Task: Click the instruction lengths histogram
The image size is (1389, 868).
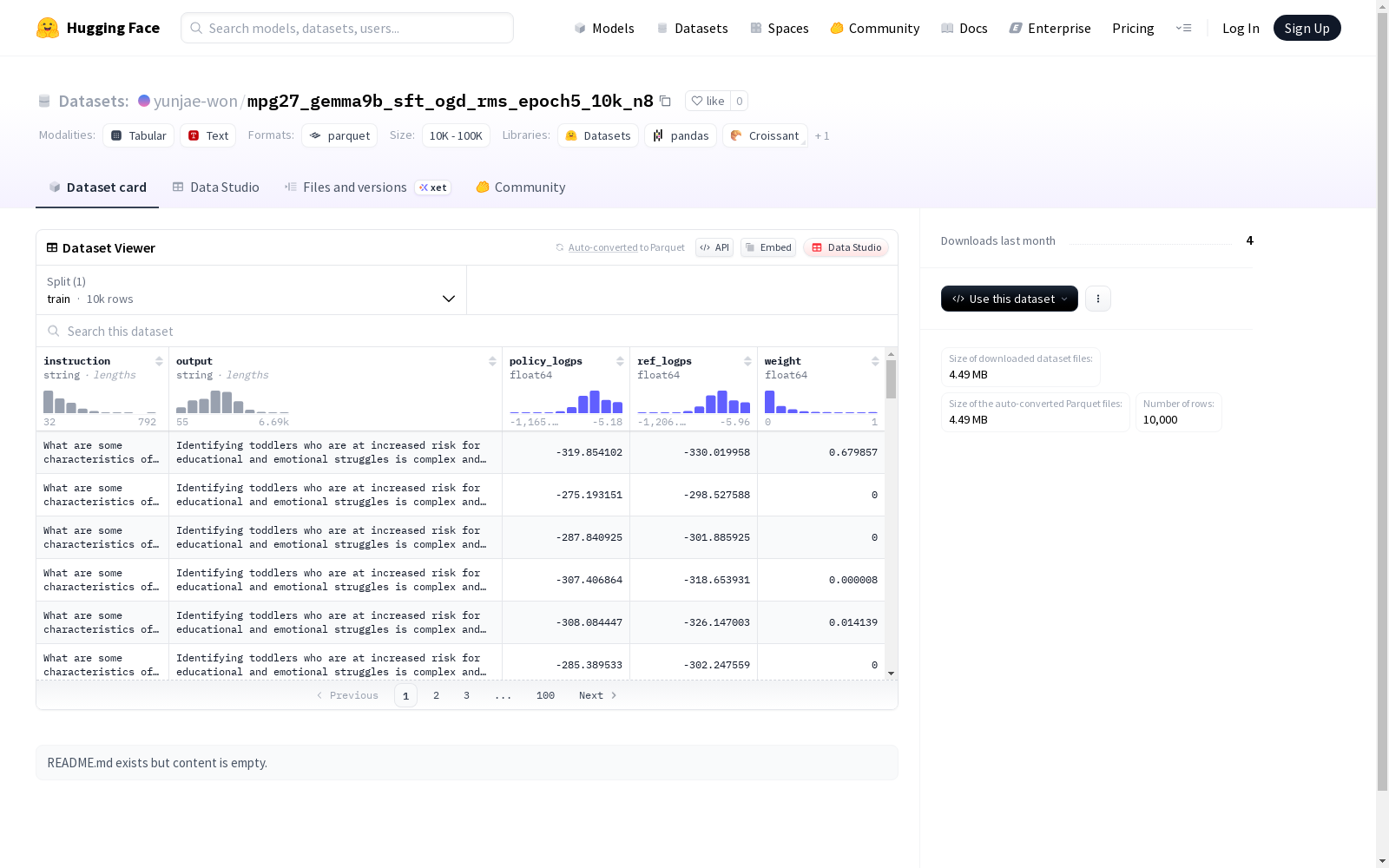Action: tap(101, 402)
